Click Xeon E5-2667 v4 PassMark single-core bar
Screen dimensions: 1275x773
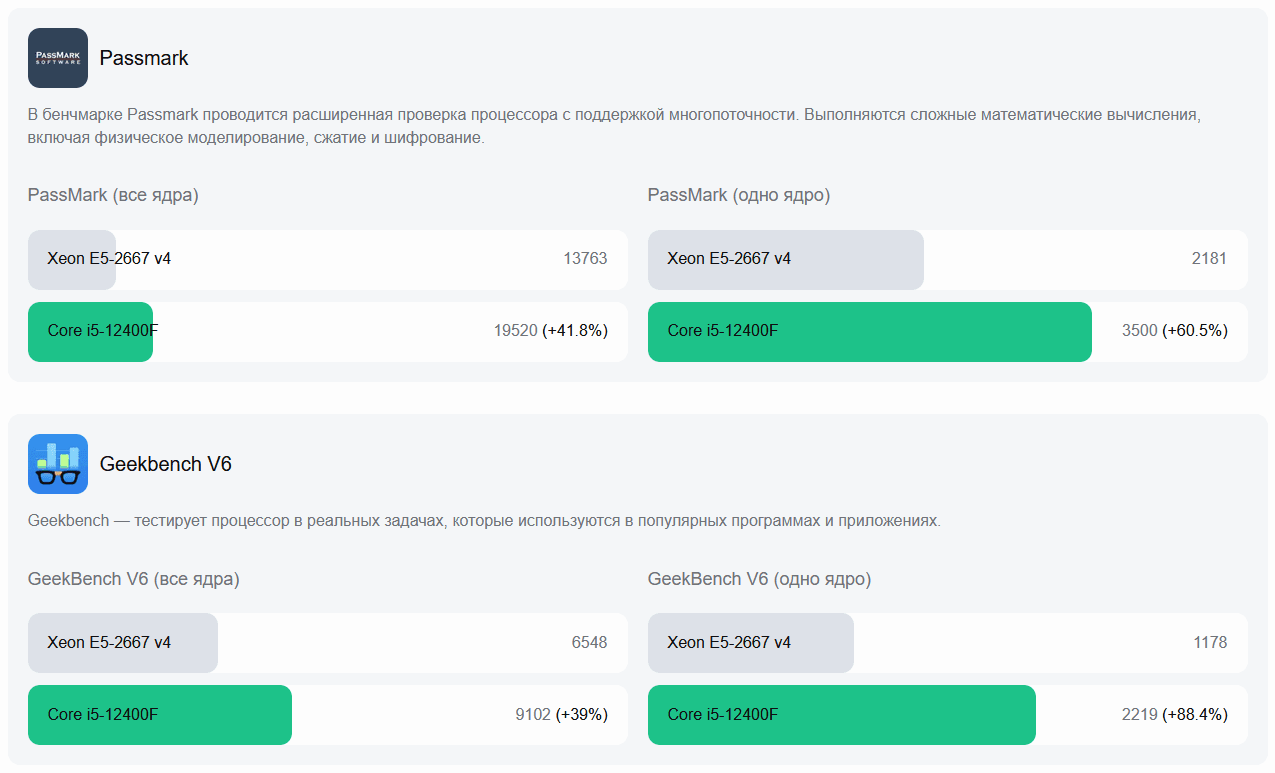785,259
